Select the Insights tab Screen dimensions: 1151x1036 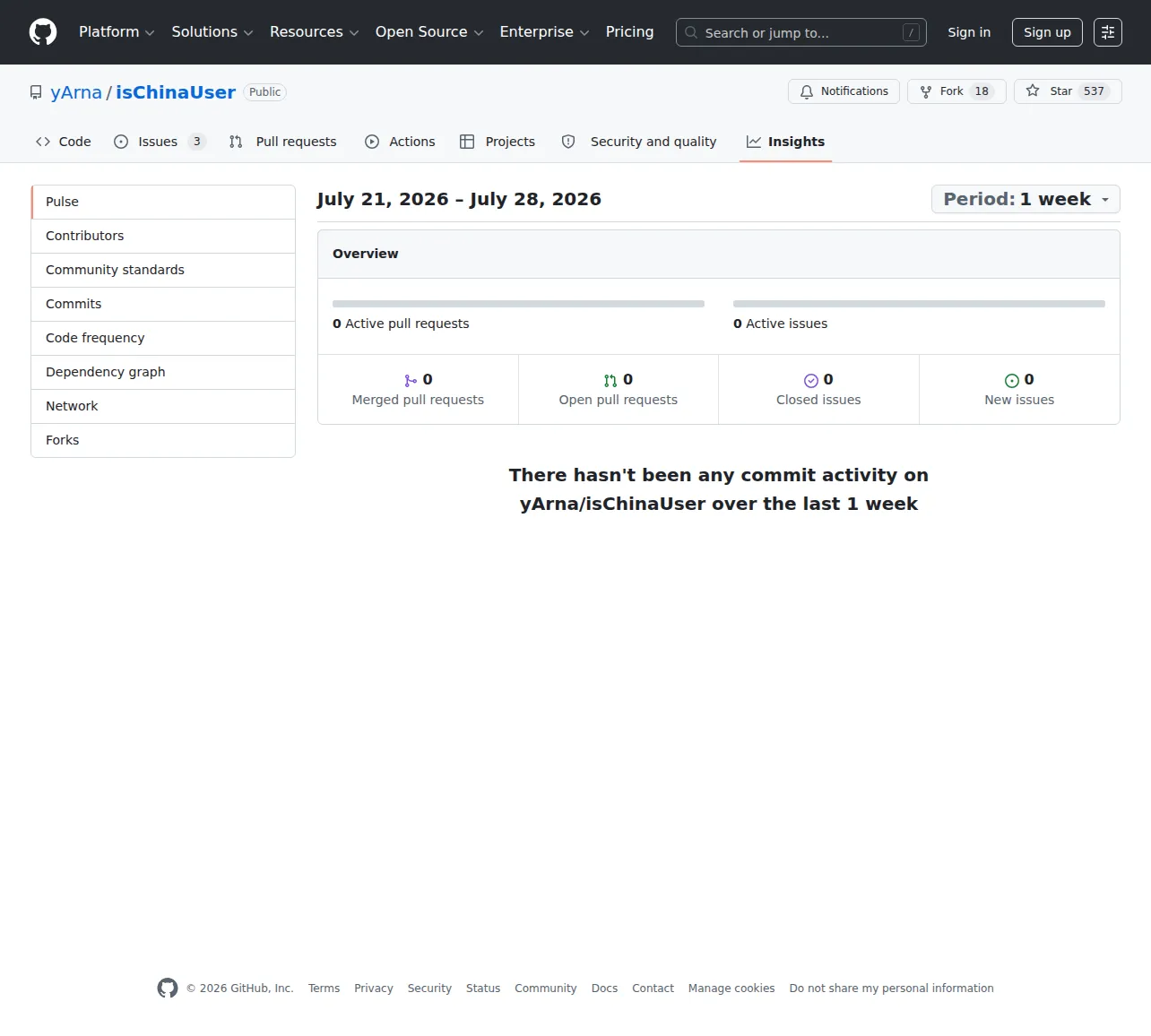coord(785,142)
